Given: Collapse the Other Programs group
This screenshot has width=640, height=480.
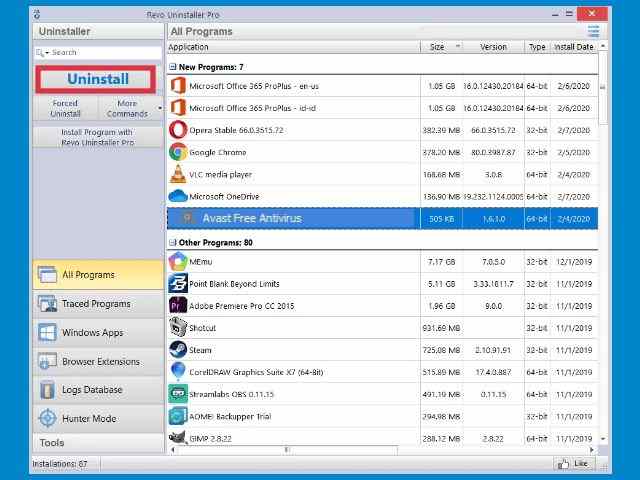Looking at the screenshot, I should point(173,242).
